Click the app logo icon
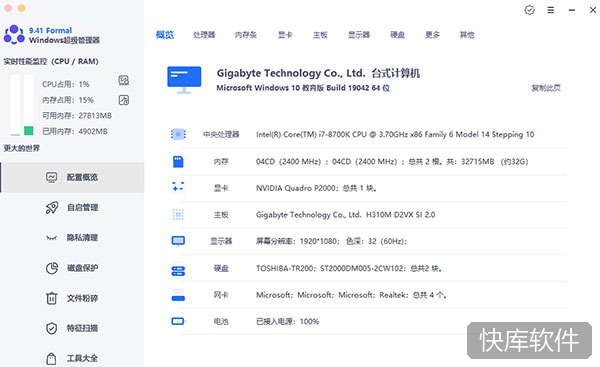The height and width of the screenshot is (367, 600). coord(14,34)
